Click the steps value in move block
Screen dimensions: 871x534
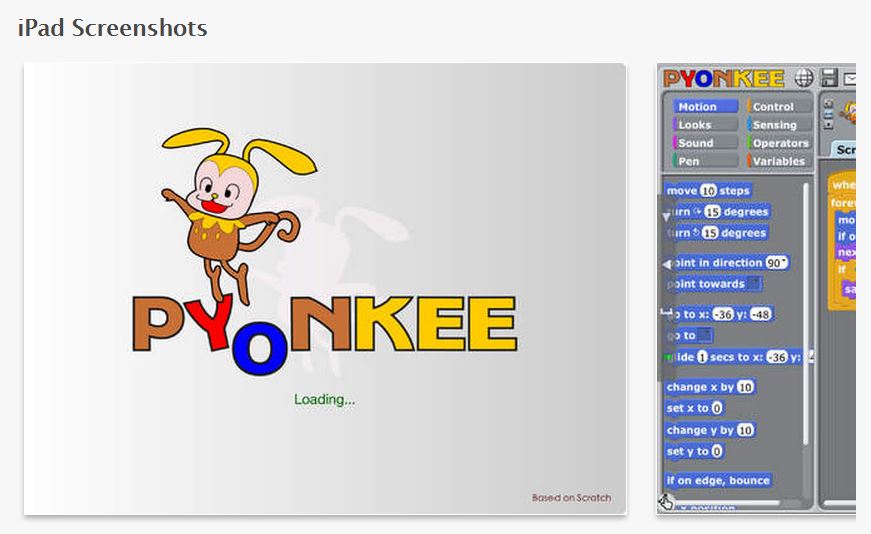tap(708, 191)
